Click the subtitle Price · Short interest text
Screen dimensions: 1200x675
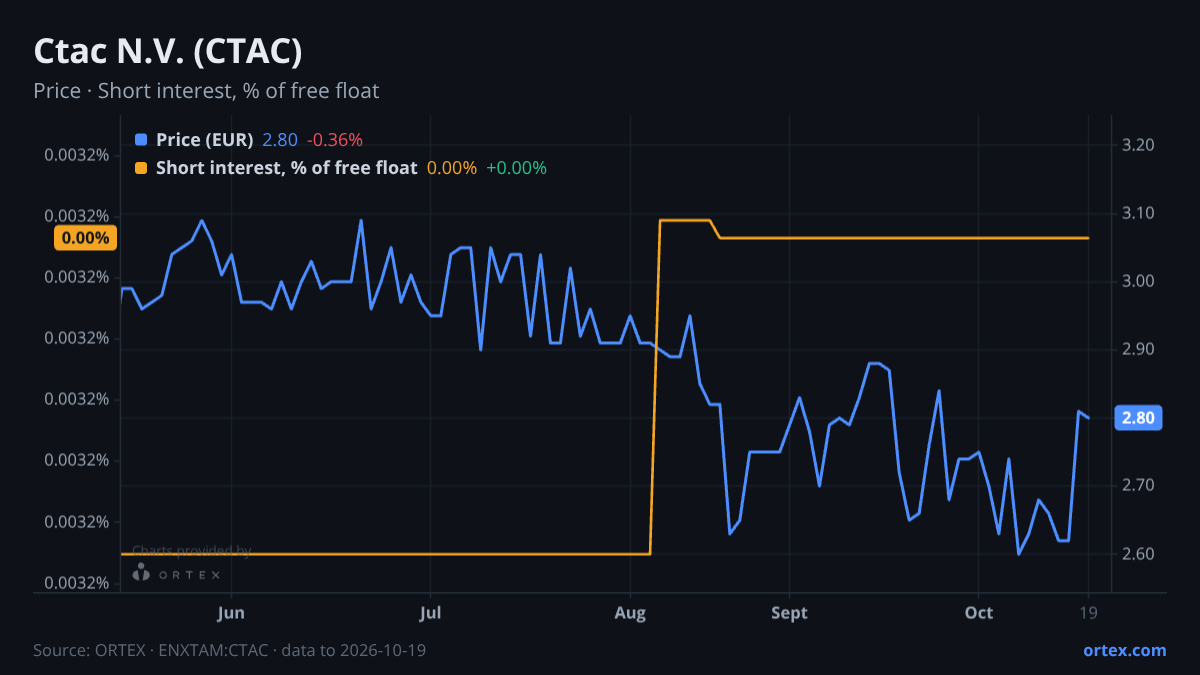click(206, 91)
